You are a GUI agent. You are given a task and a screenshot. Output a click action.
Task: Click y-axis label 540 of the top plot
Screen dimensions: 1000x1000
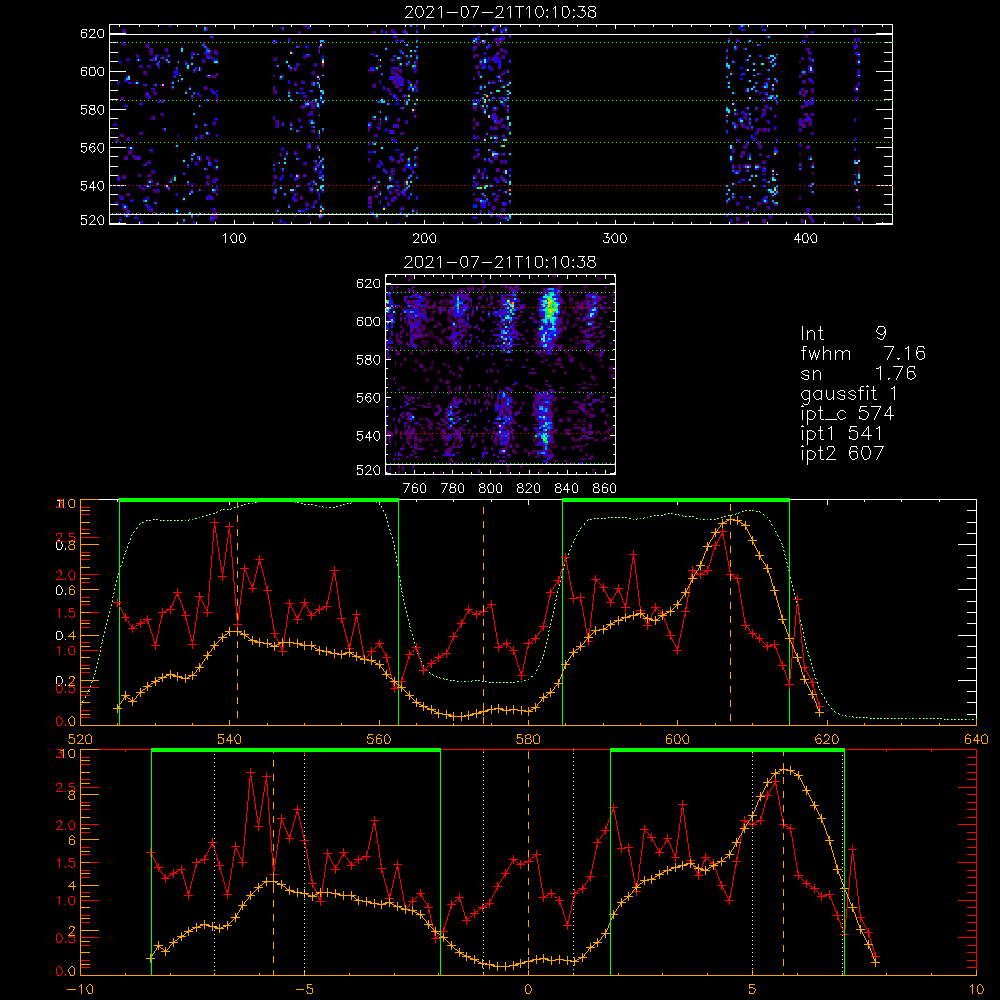tap(92, 186)
